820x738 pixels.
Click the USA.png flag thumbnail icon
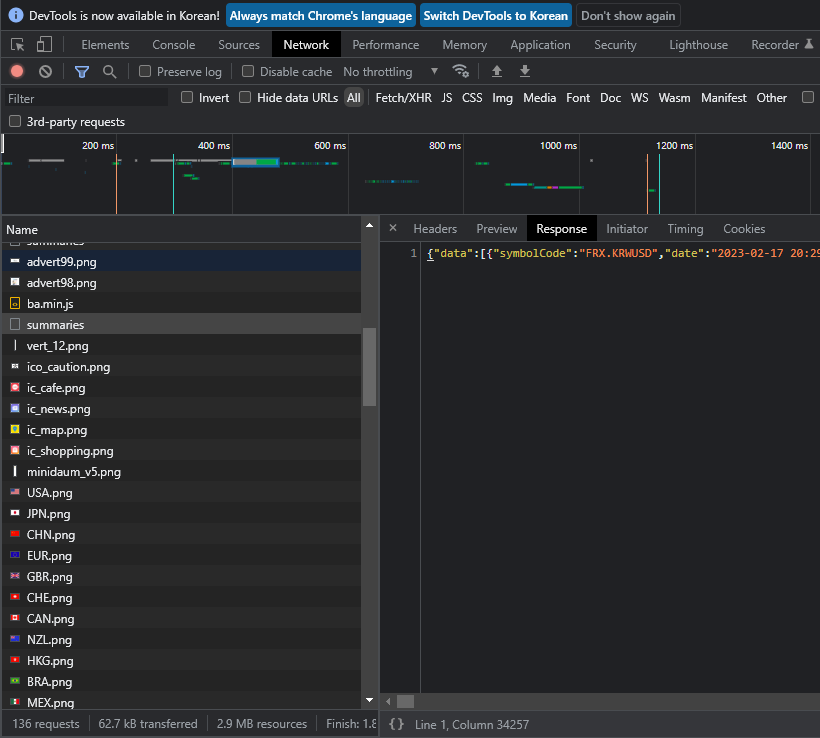coord(15,492)
